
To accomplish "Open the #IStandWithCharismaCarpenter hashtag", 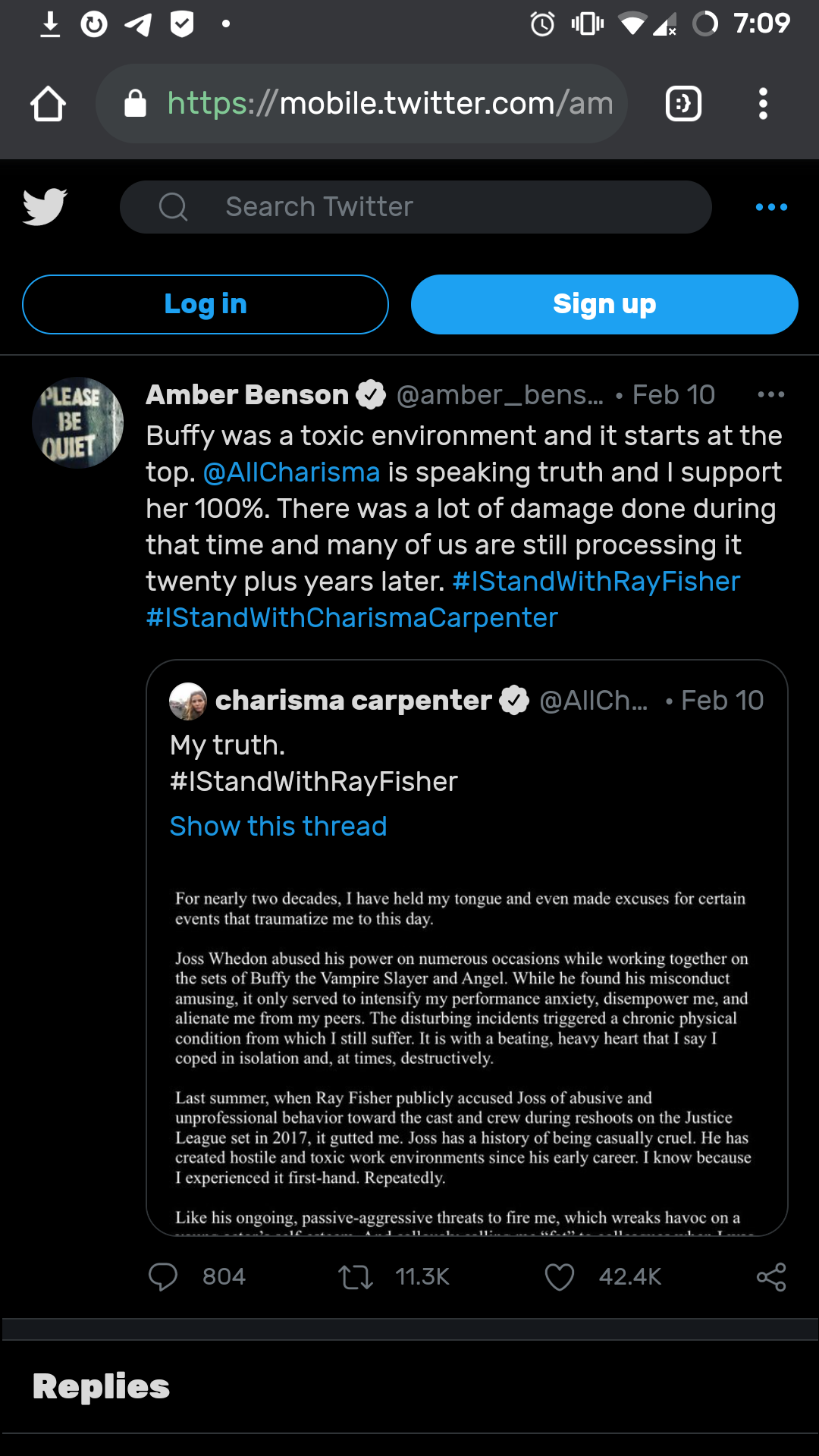I will [352, 618].
